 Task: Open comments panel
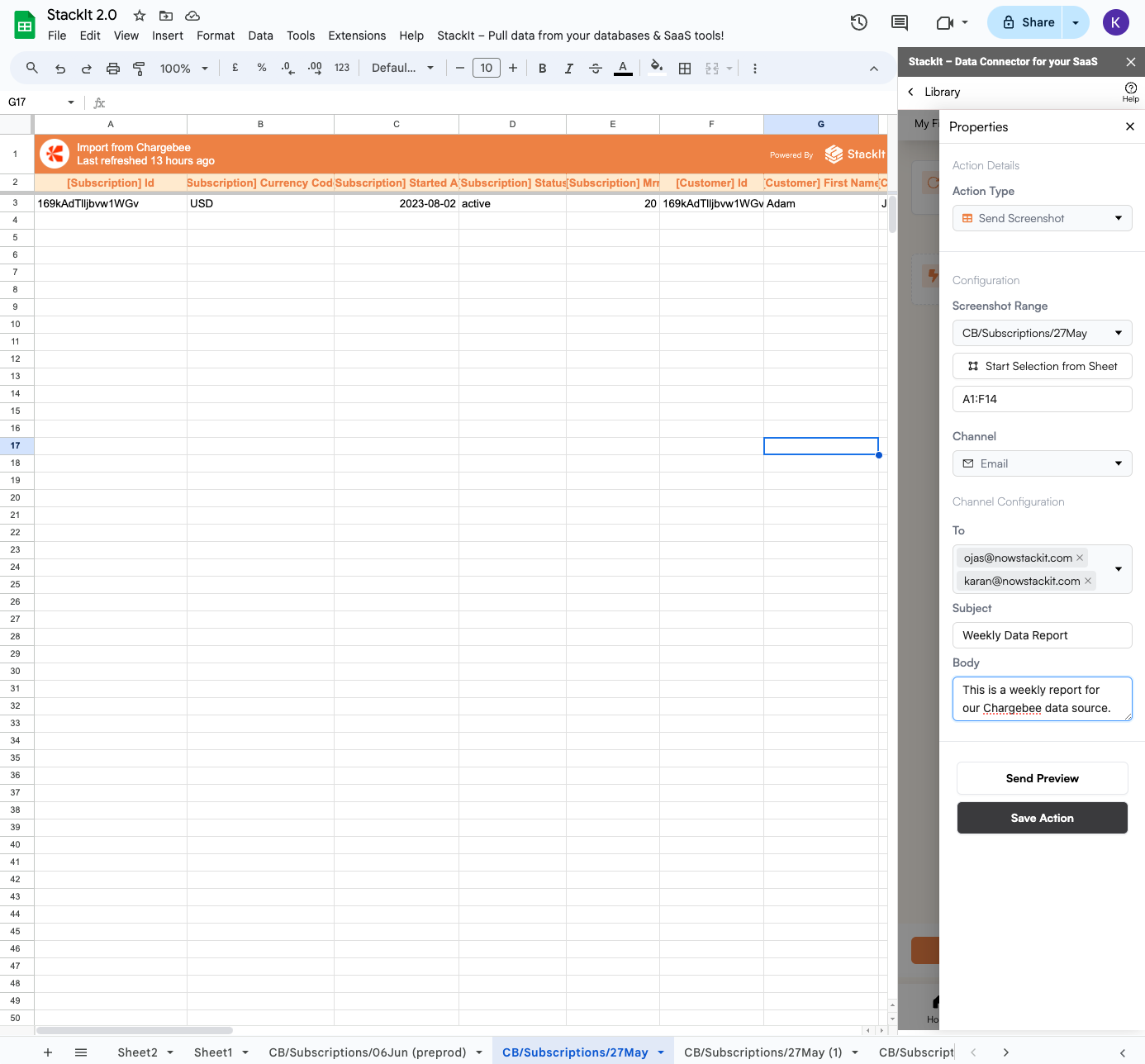[900, 22]
